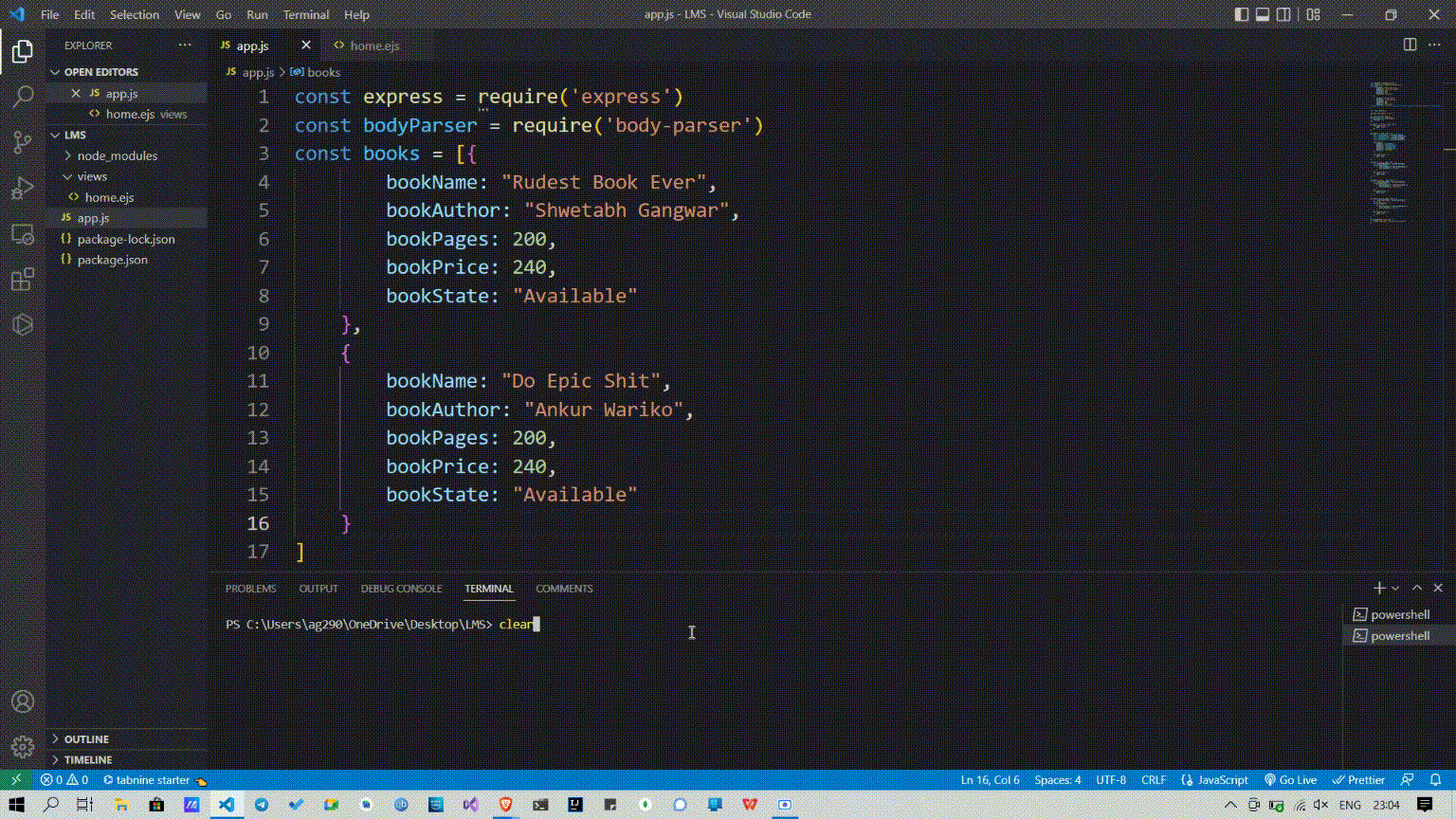Screen dimensions: 1456x819
Task: Collapse the LMS folder section
Action: (126, 135)
